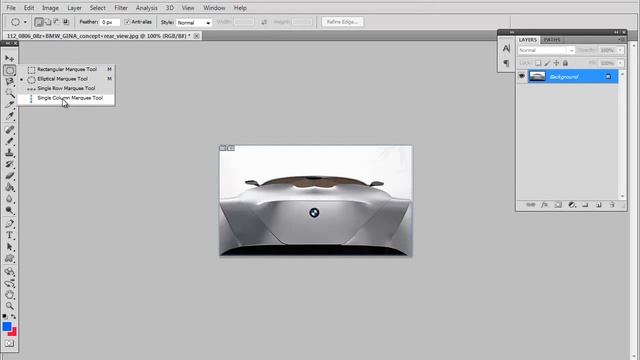
Task: Create a new layer
Action: point(598,205)
